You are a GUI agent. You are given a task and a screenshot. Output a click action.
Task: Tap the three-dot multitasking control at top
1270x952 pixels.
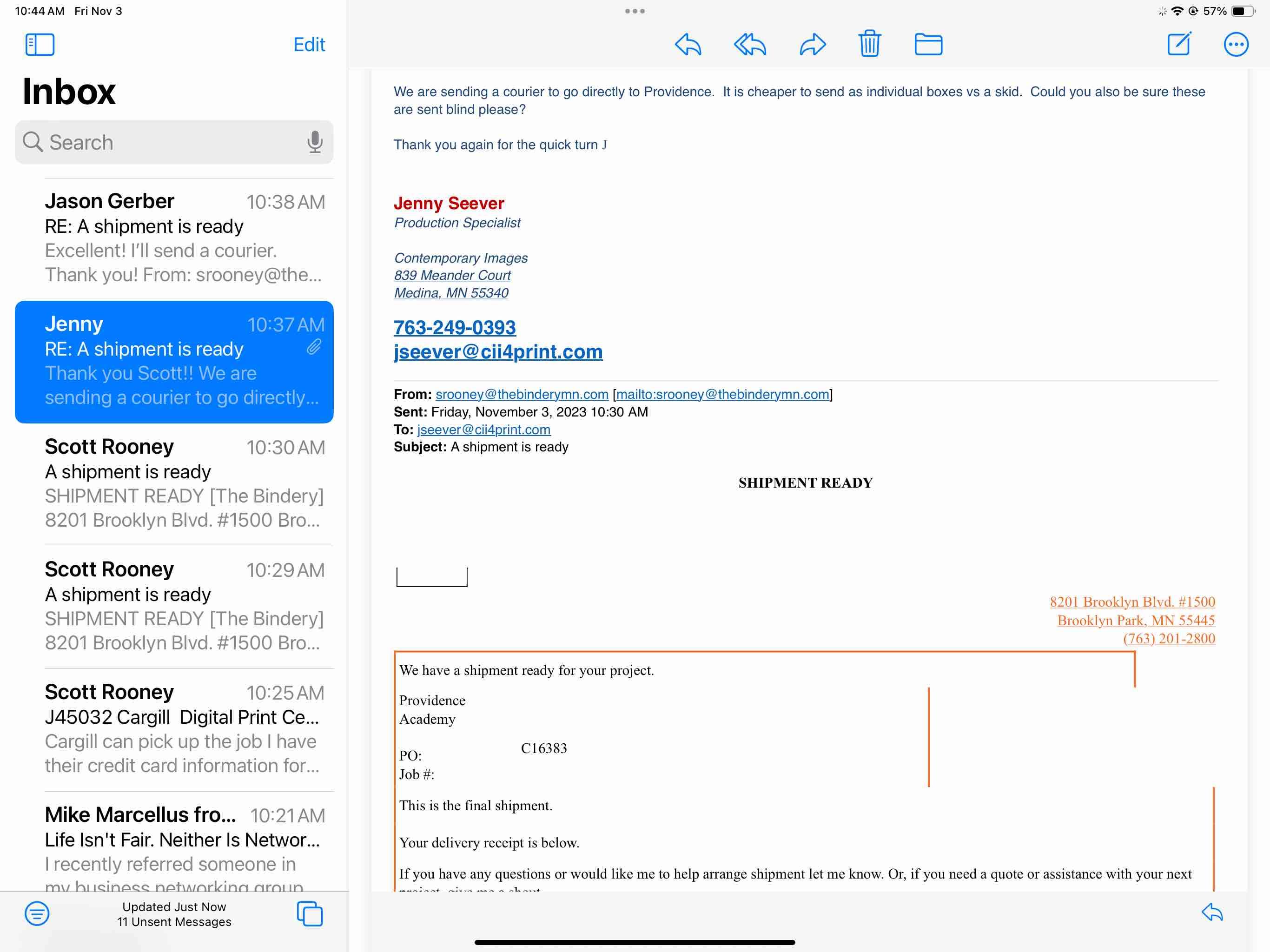(x=635, y=11)
